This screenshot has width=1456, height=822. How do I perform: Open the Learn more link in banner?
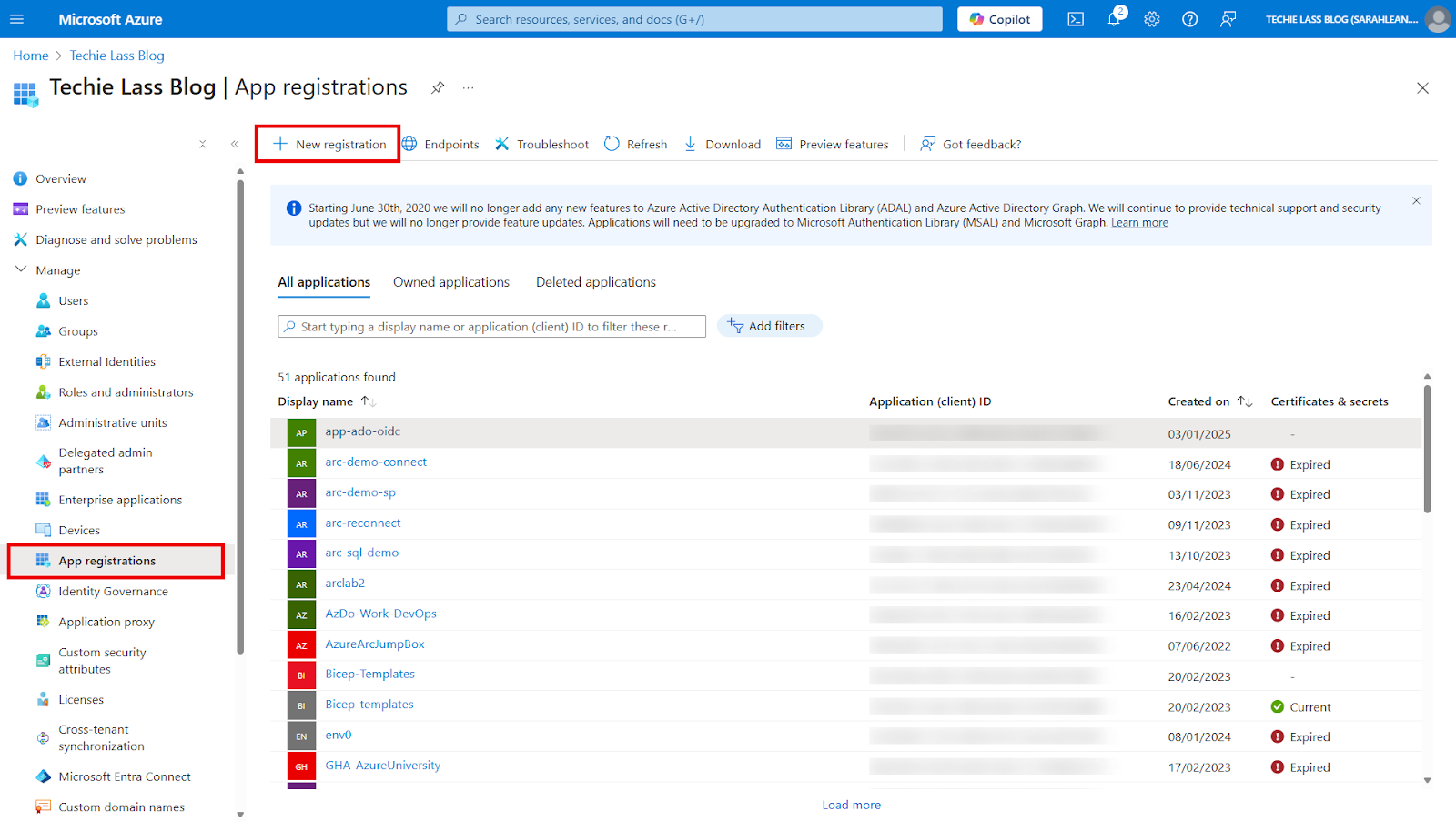tap(1139, 223)
